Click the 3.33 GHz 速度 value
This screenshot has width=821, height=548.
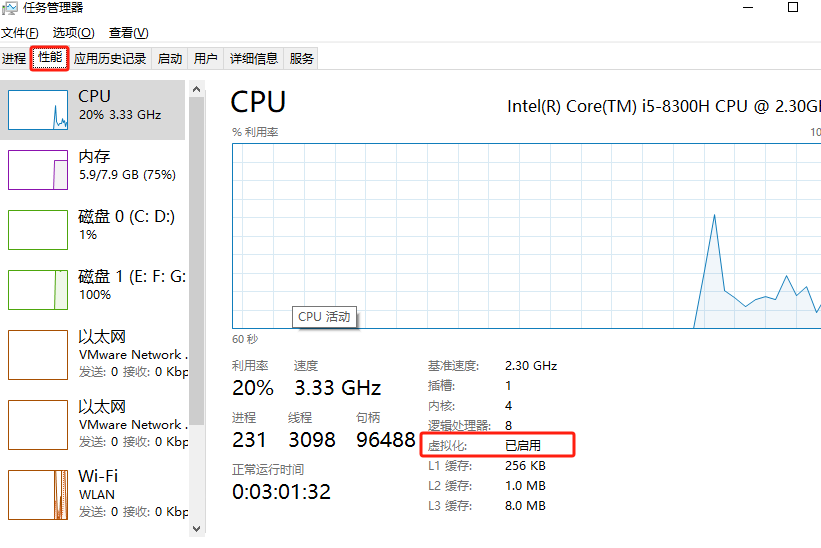point(338,388)
